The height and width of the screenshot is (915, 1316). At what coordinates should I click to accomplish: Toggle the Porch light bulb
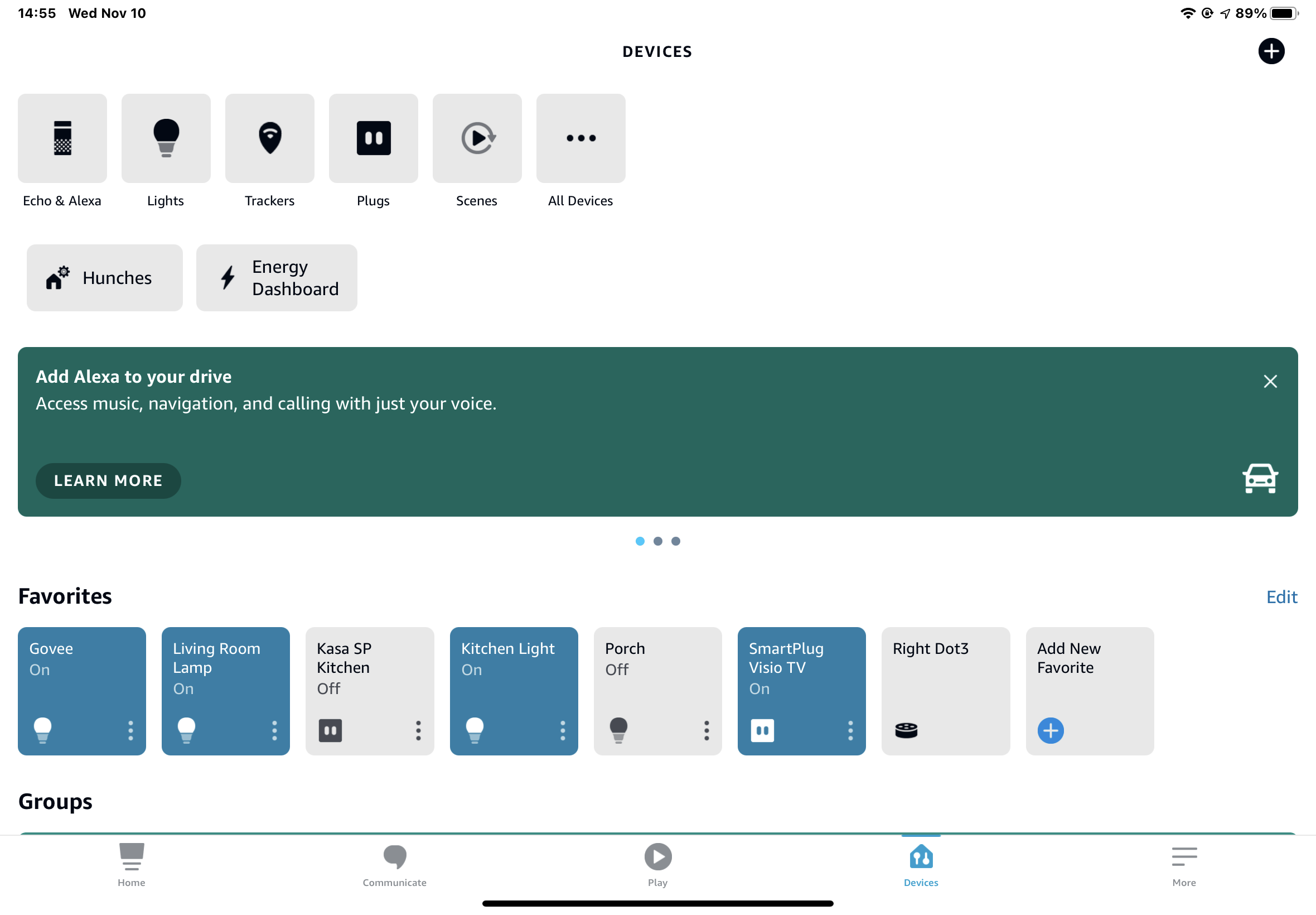619,730
